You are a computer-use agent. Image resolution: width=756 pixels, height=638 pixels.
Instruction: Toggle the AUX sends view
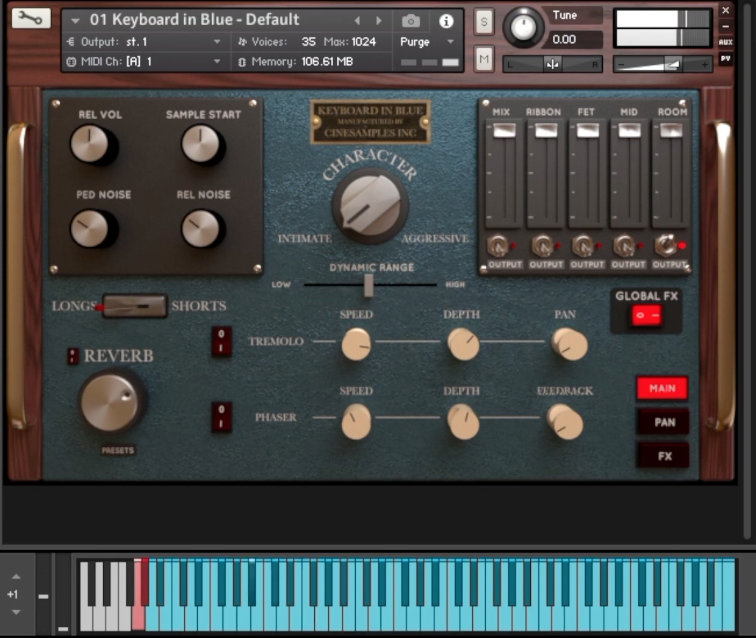(726, 42)
